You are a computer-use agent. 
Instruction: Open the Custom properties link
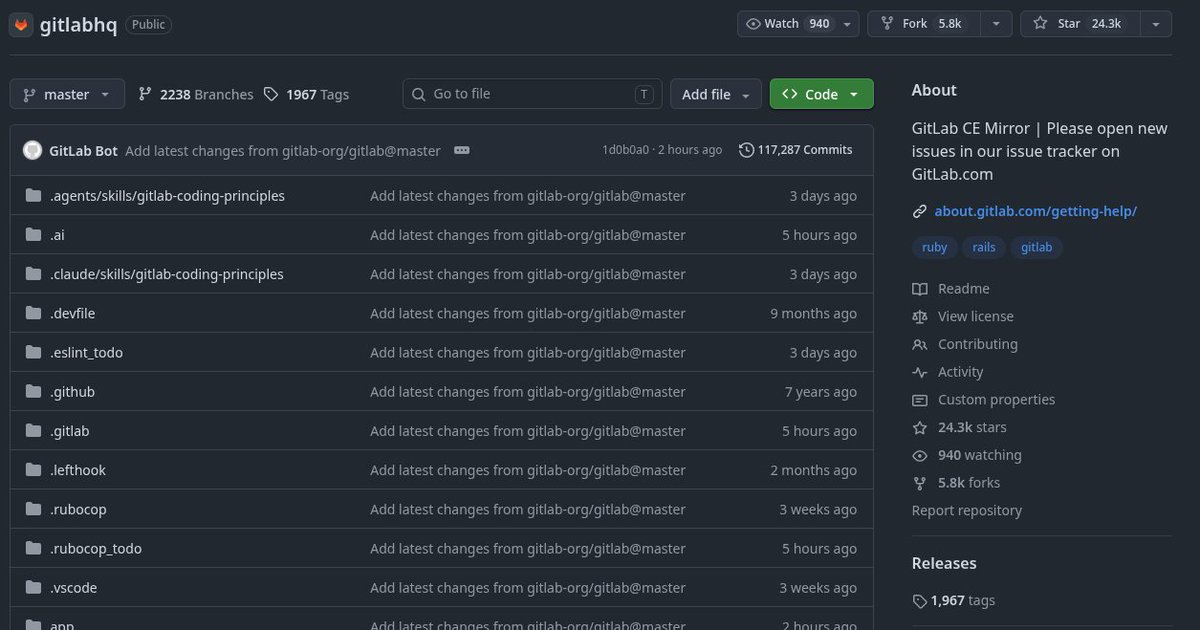[996, 400]
